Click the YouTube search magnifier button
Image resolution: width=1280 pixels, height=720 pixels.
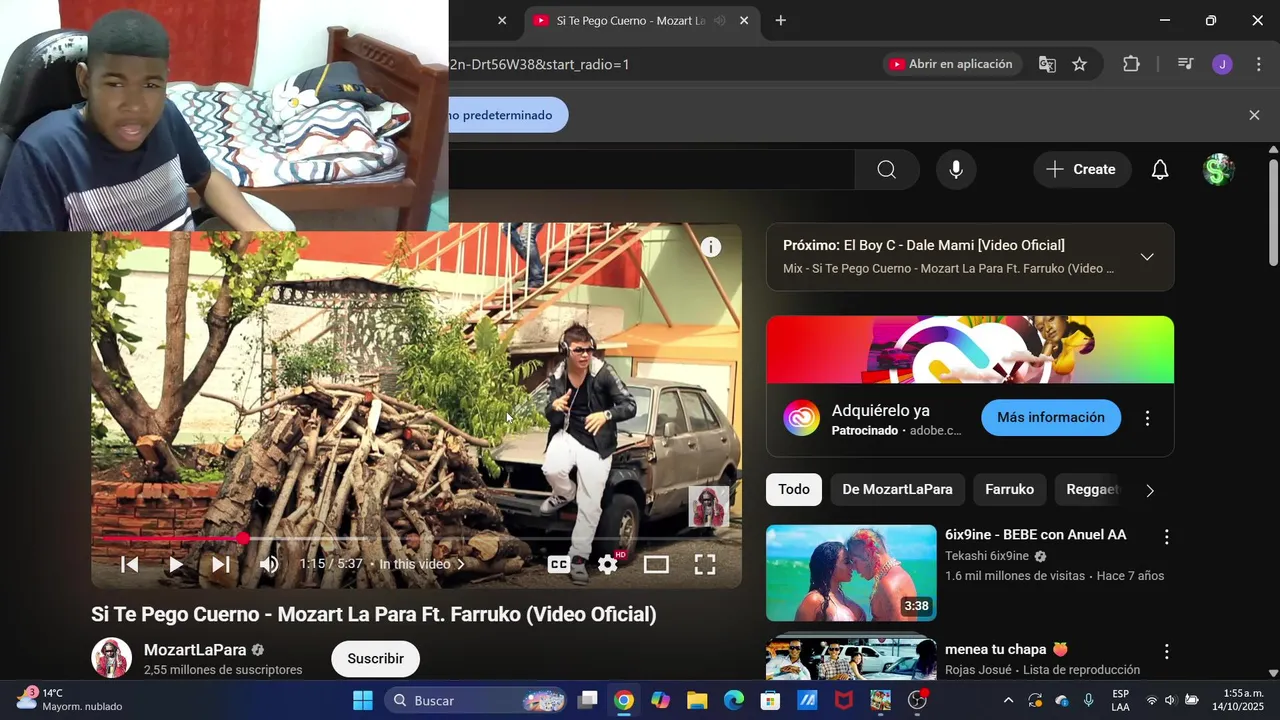[886, 170]
